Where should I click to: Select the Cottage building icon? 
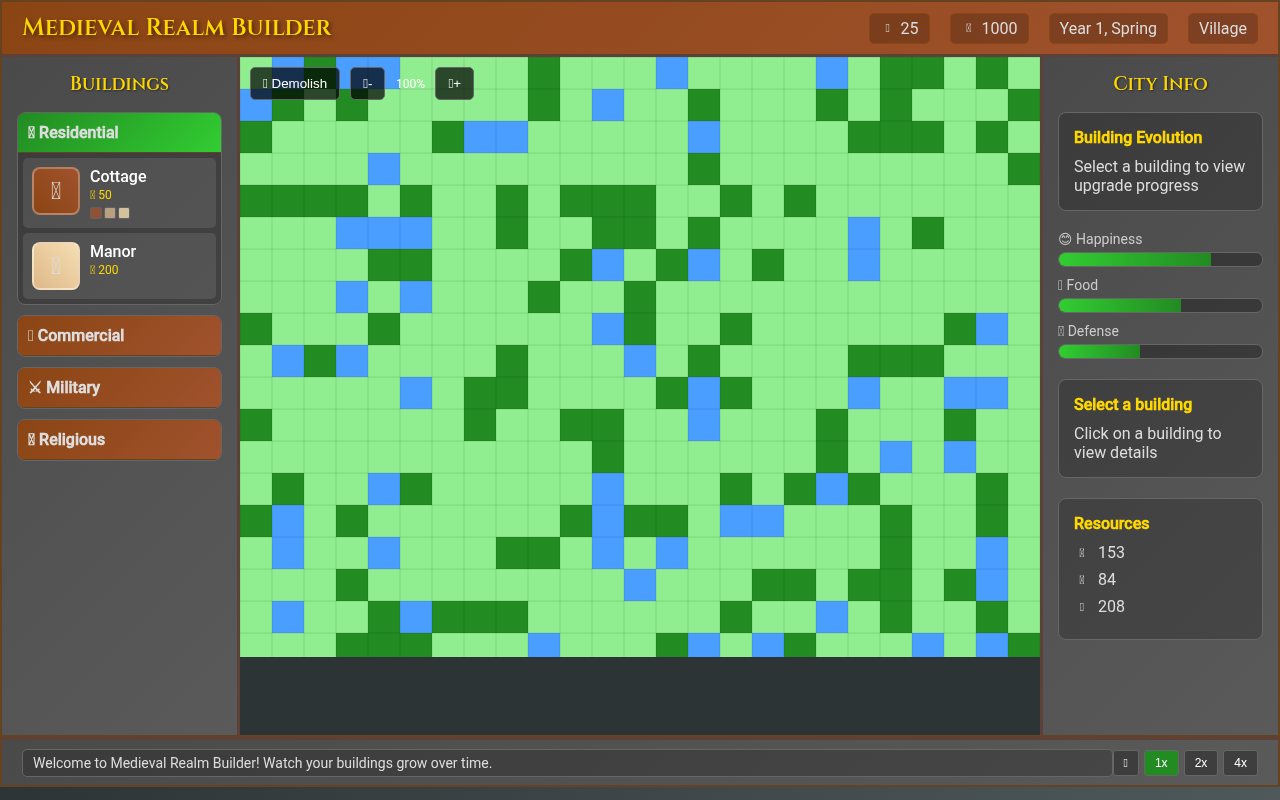(x=56, y=190)
